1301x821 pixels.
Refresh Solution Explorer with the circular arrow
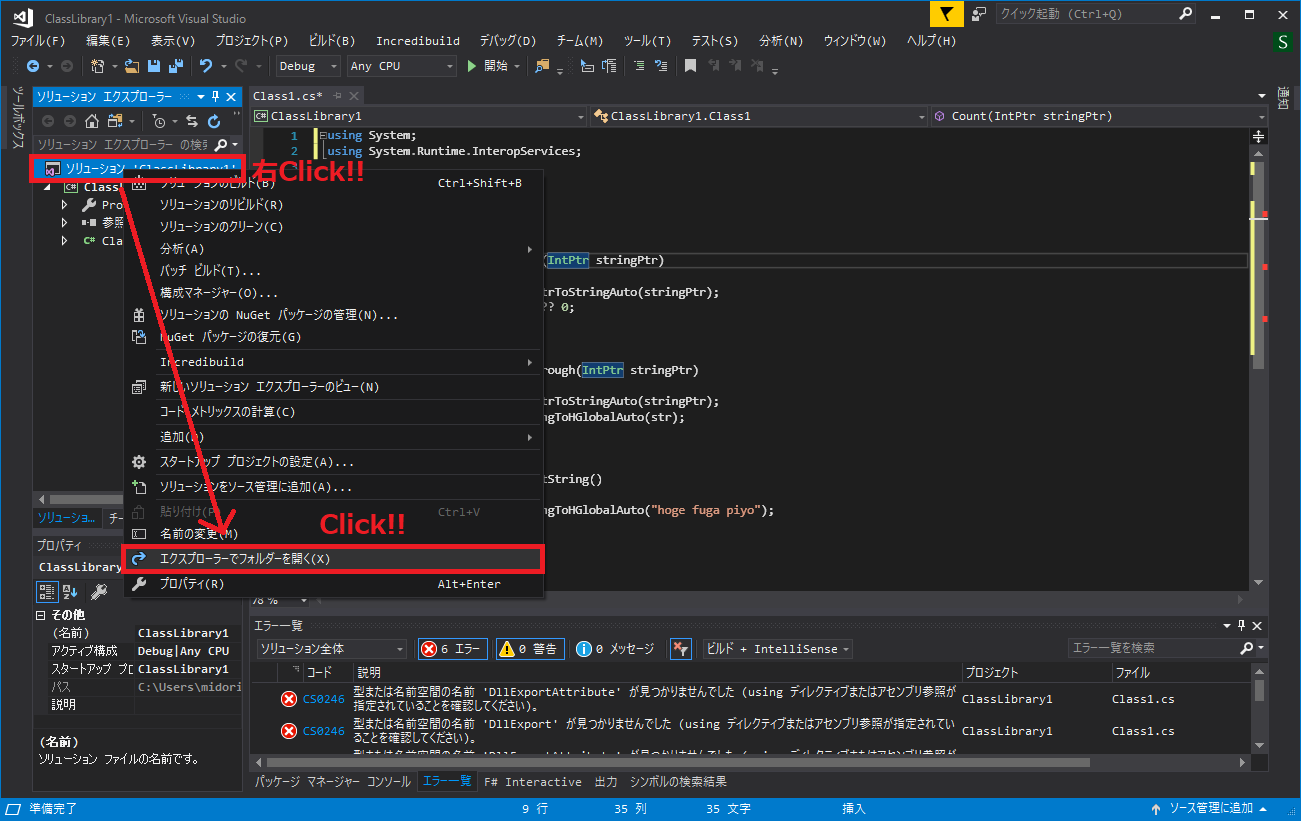pyautogui.click(x=214, y=121)
